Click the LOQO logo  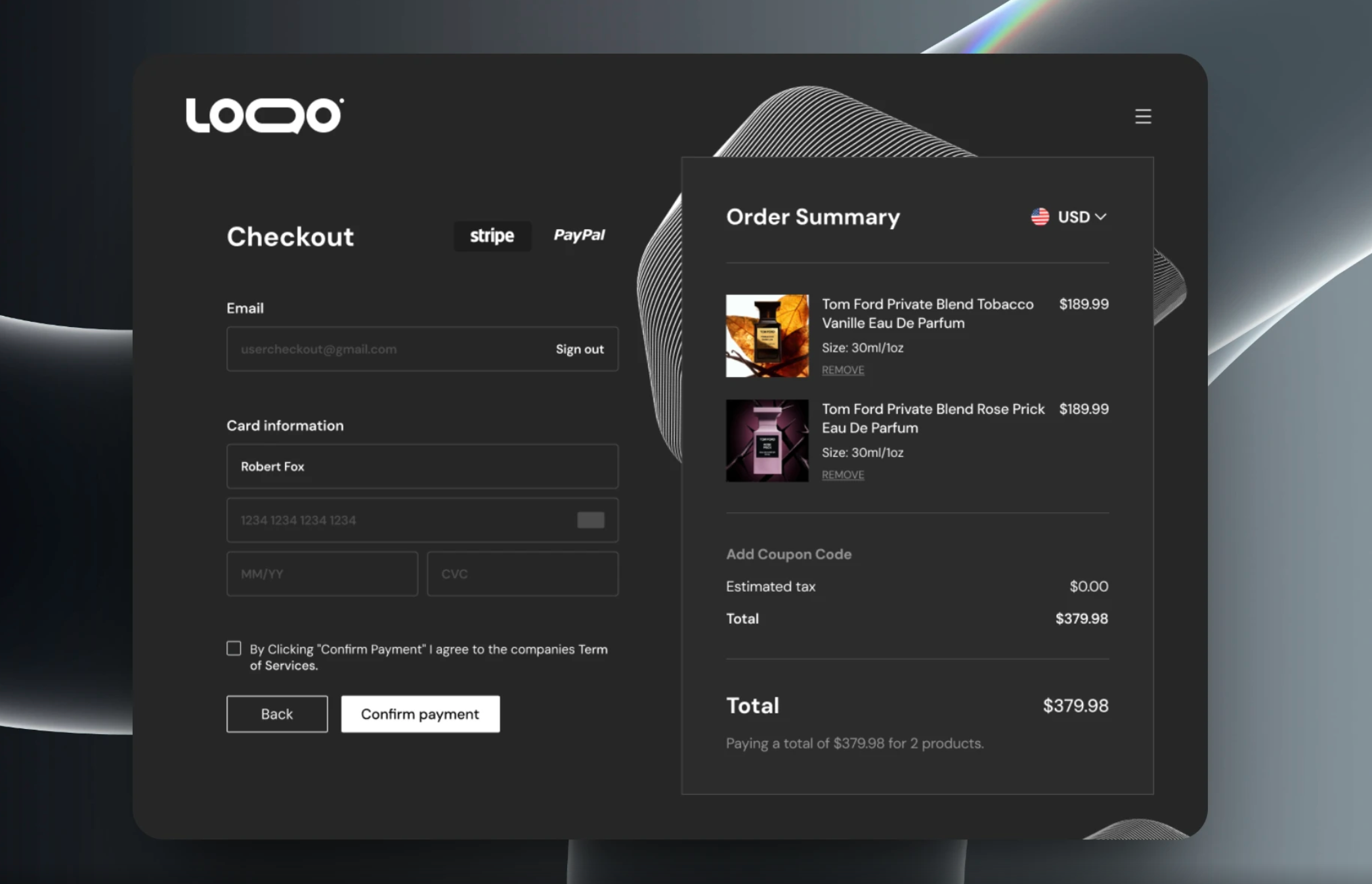pos(265,116)
